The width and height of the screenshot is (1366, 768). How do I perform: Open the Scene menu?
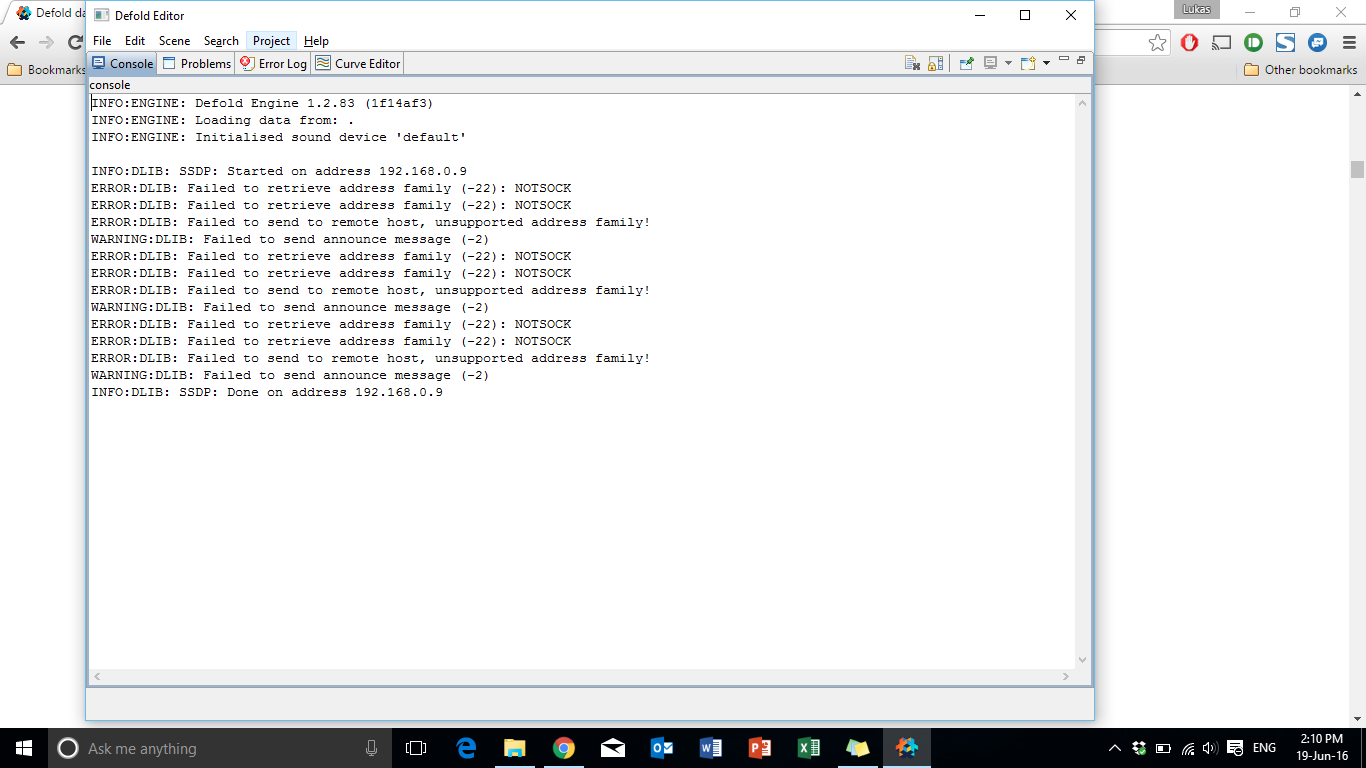pos(174,41)
